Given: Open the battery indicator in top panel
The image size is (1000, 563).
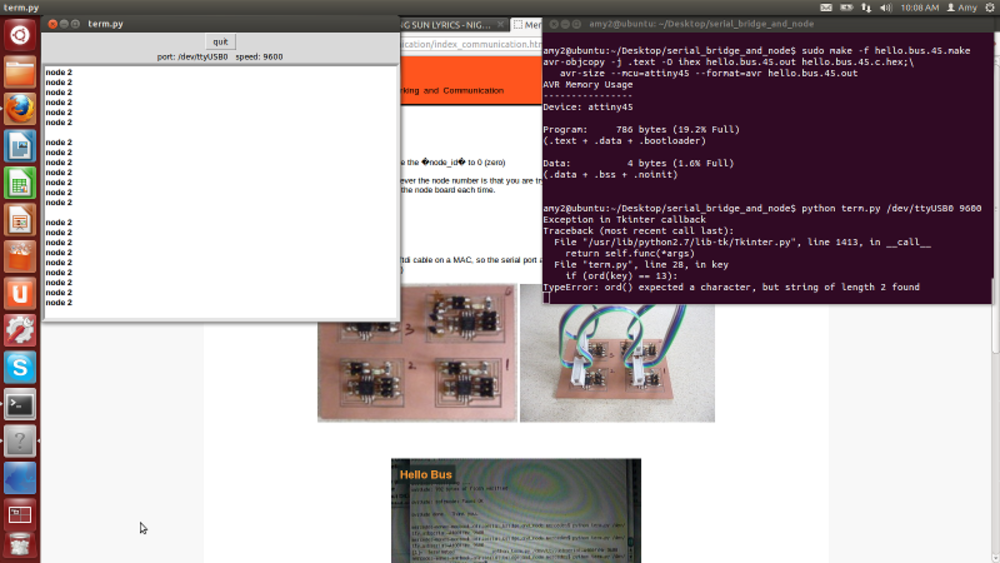Looking at the screenshot, I should 846,8.
